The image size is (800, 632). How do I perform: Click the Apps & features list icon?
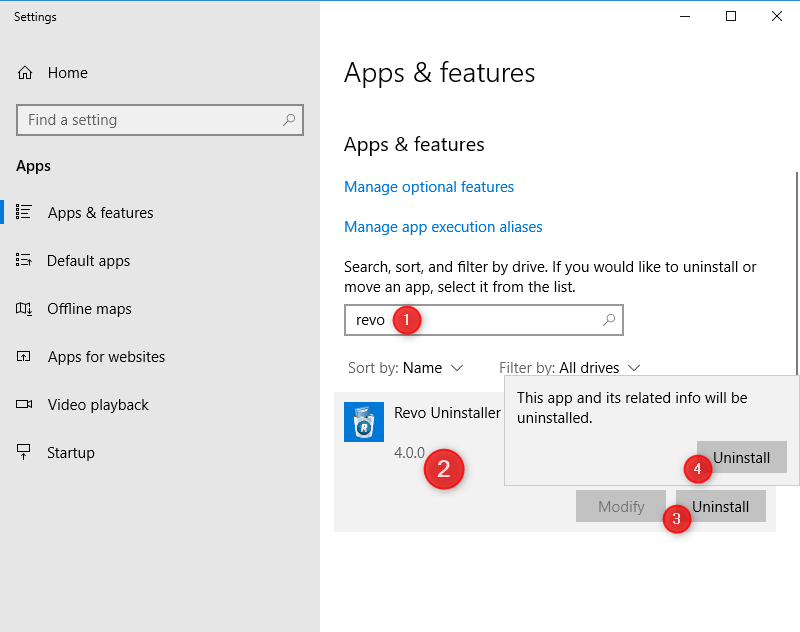click(23, 212)
